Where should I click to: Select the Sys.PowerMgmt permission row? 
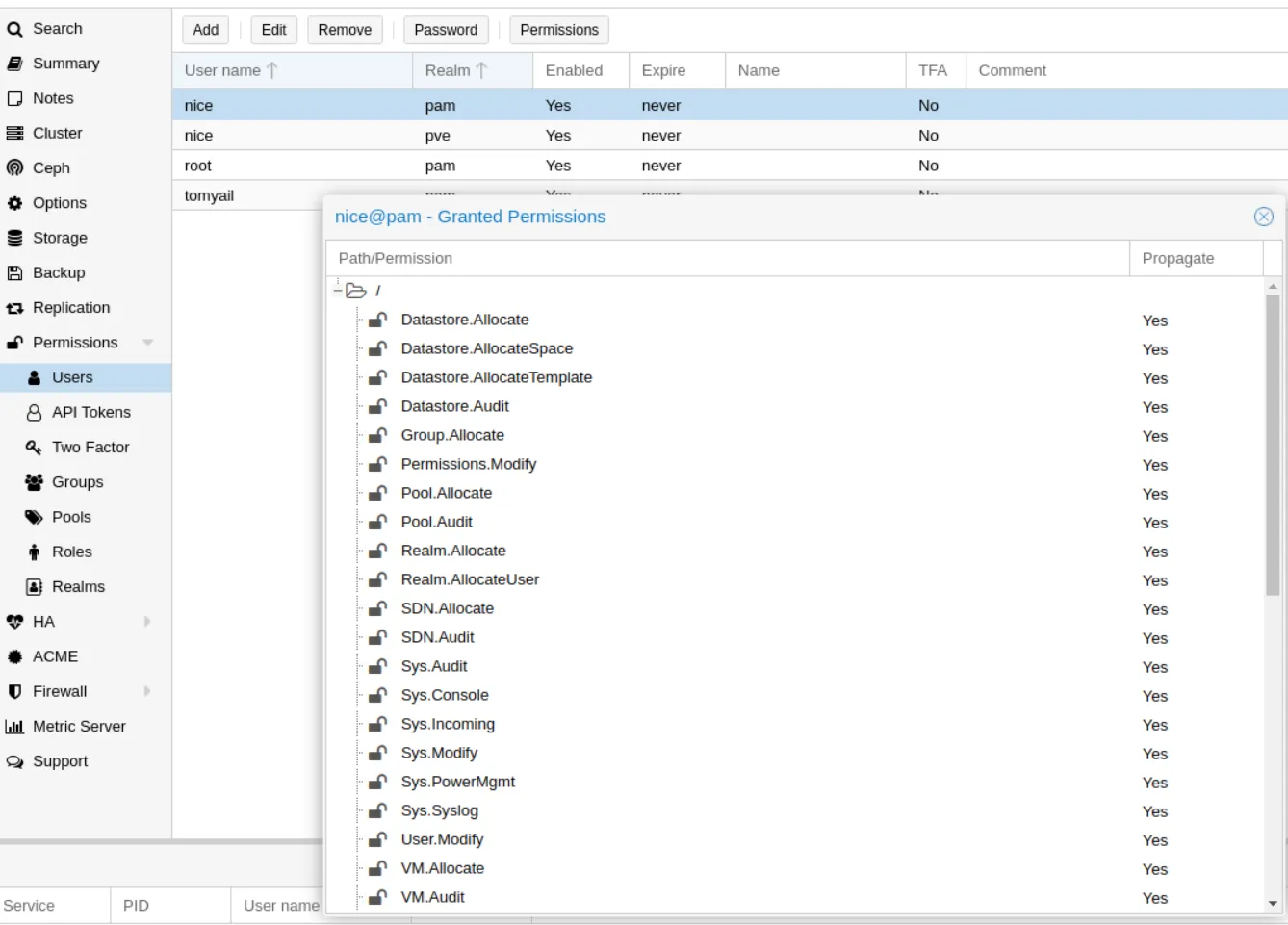point(457,782)
